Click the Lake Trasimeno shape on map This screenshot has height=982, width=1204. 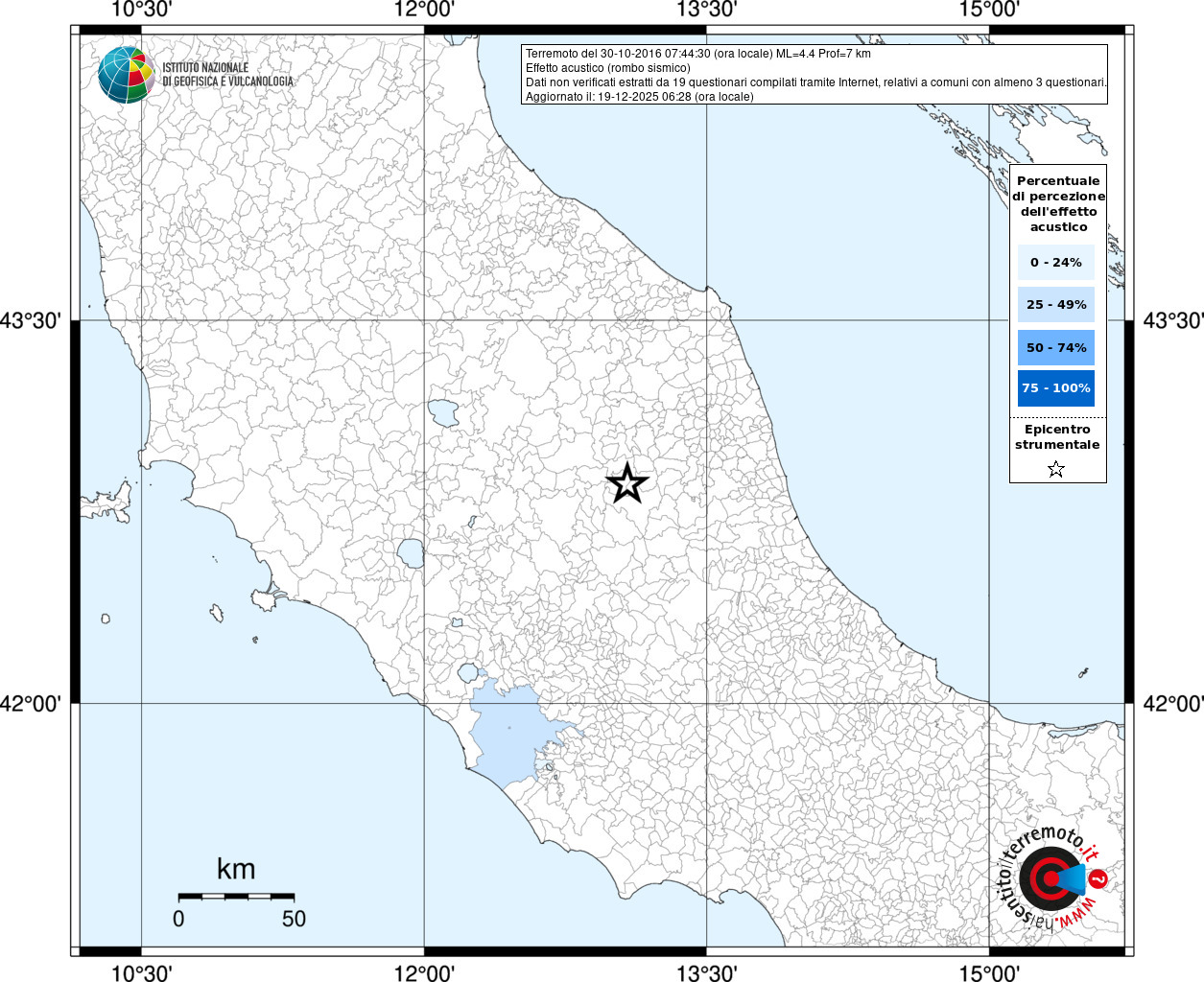[443, 413]
